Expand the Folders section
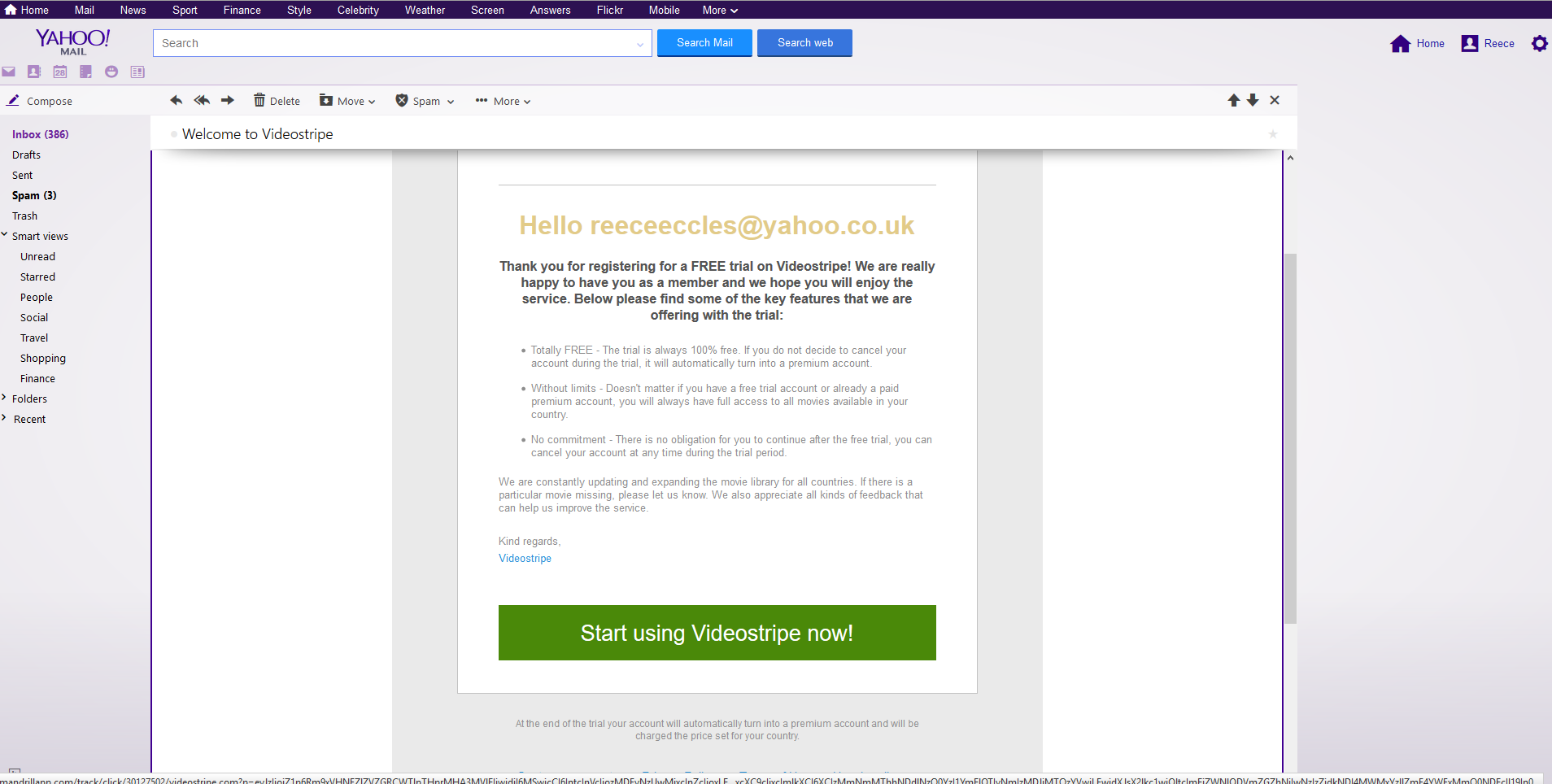Image resolution: width=1552 pixels, height=784 pixels. [4, 398]
